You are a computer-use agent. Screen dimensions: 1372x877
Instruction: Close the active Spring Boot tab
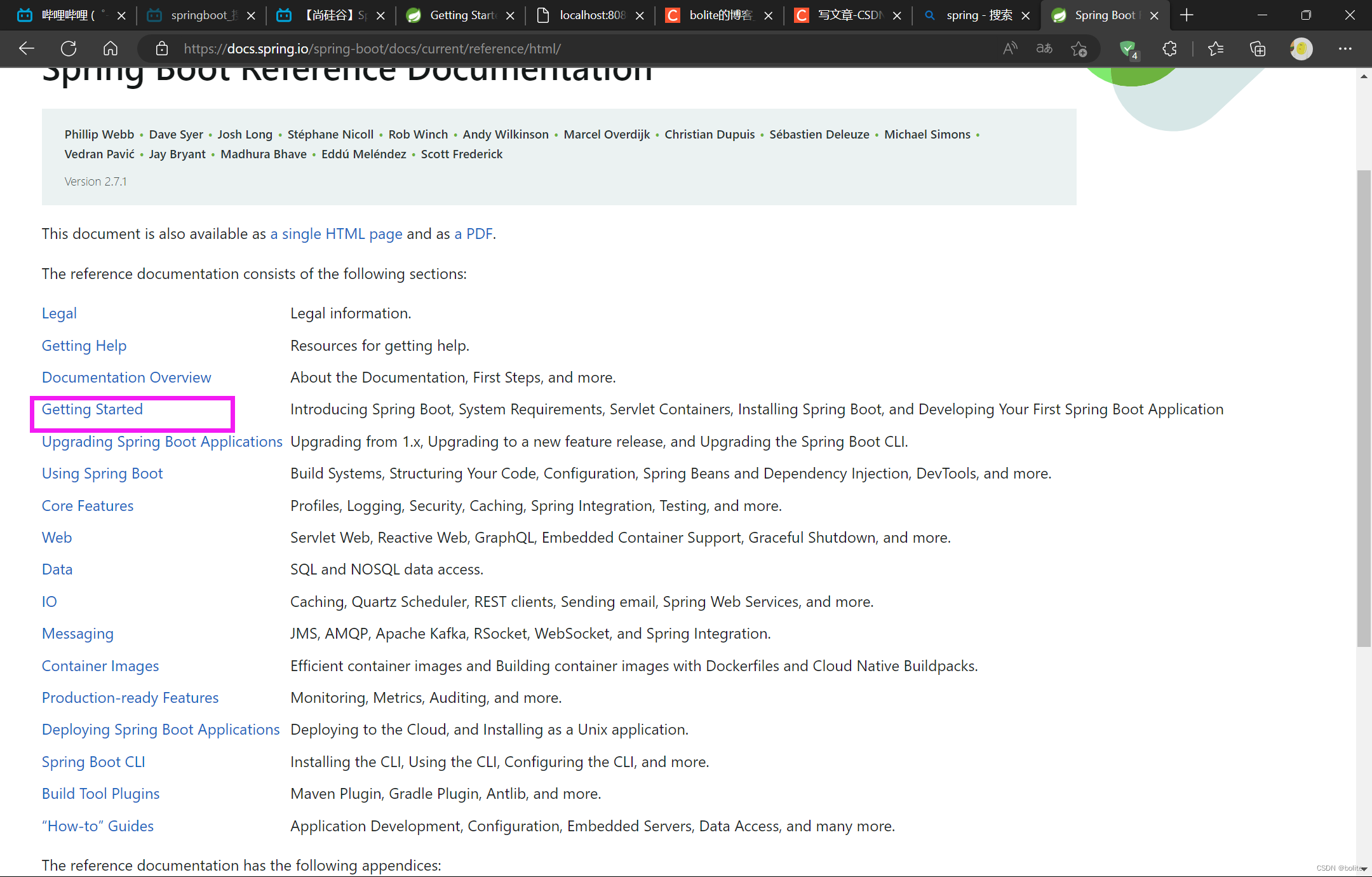1154,15
